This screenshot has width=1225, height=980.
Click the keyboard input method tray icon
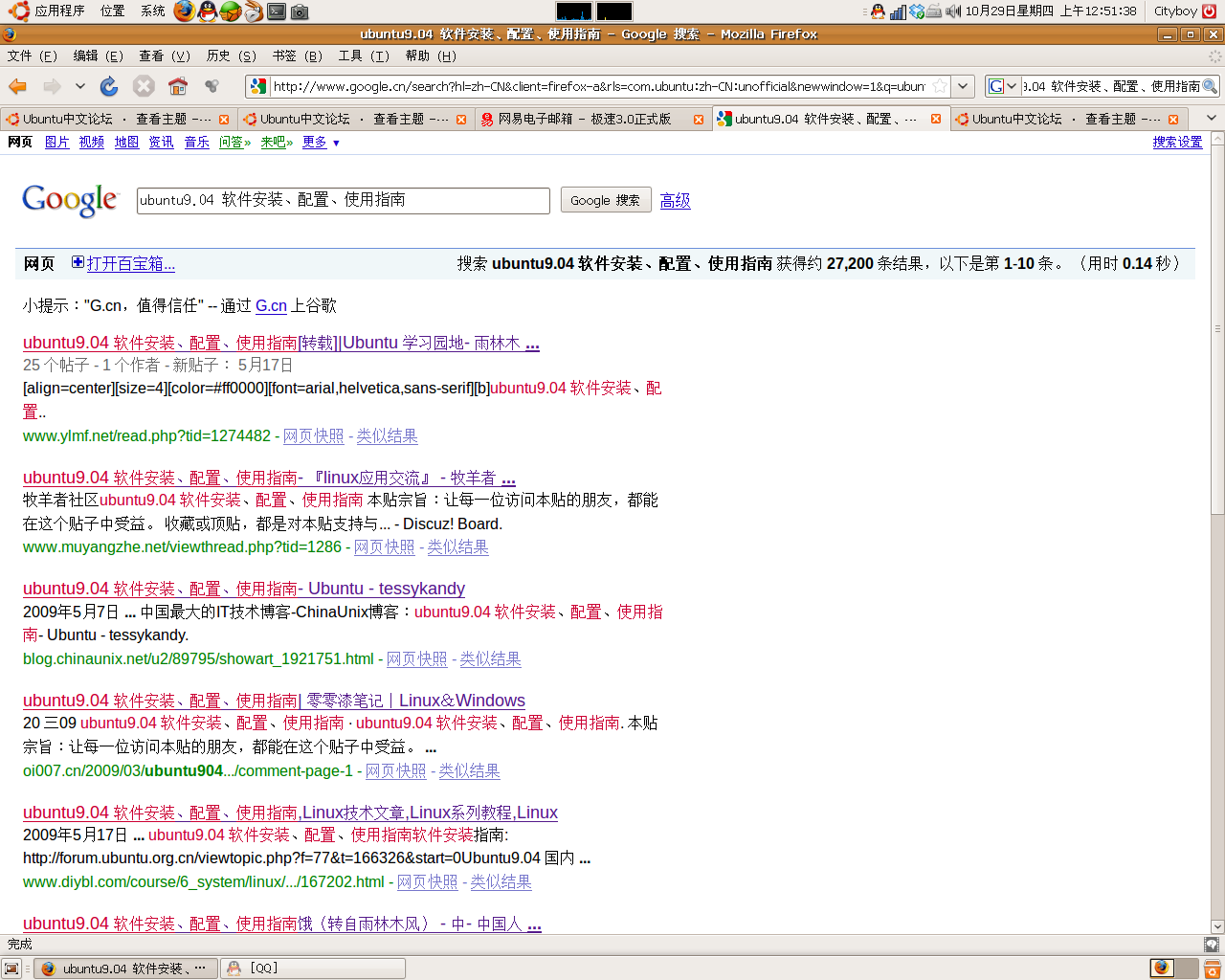(x=934, y=11)
